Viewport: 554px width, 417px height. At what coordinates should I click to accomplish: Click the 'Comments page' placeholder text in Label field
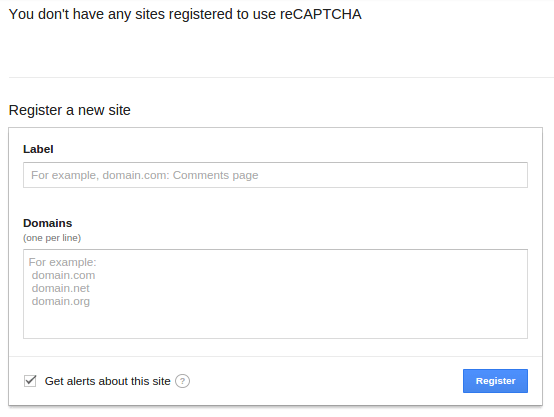pos(216,175)
